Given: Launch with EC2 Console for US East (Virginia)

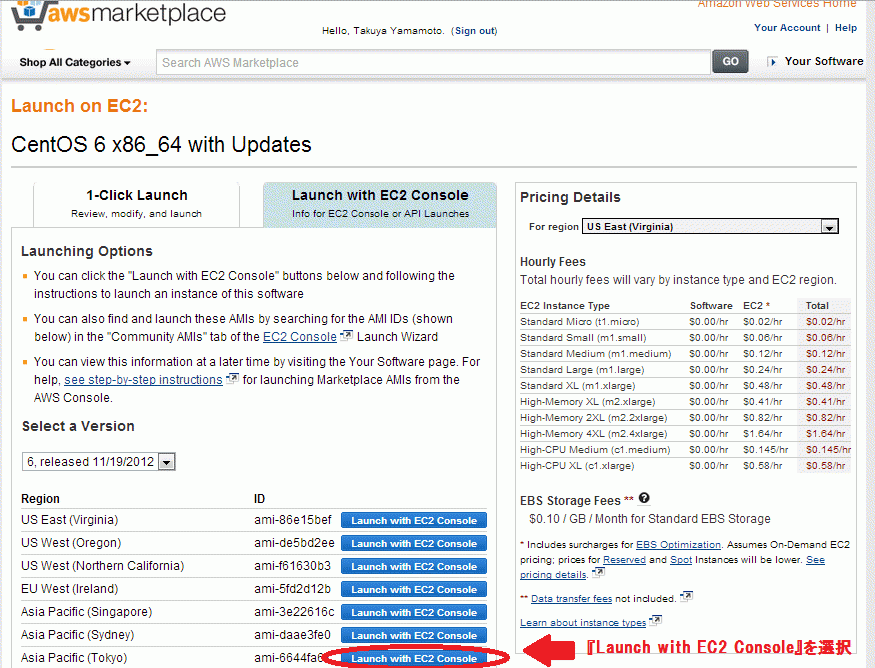Looking at the screenshot, I should coord(414,521).
